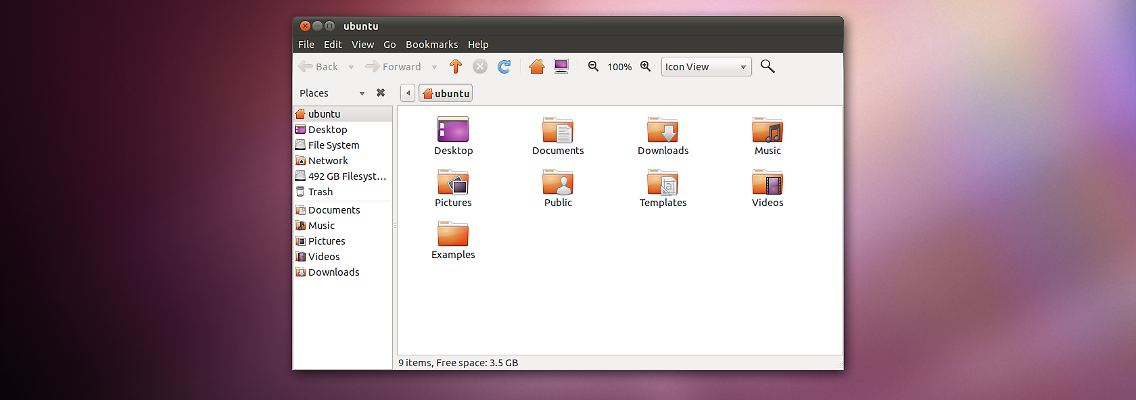Open the Edit menu

pyautogui.click(x=333, y=44)
